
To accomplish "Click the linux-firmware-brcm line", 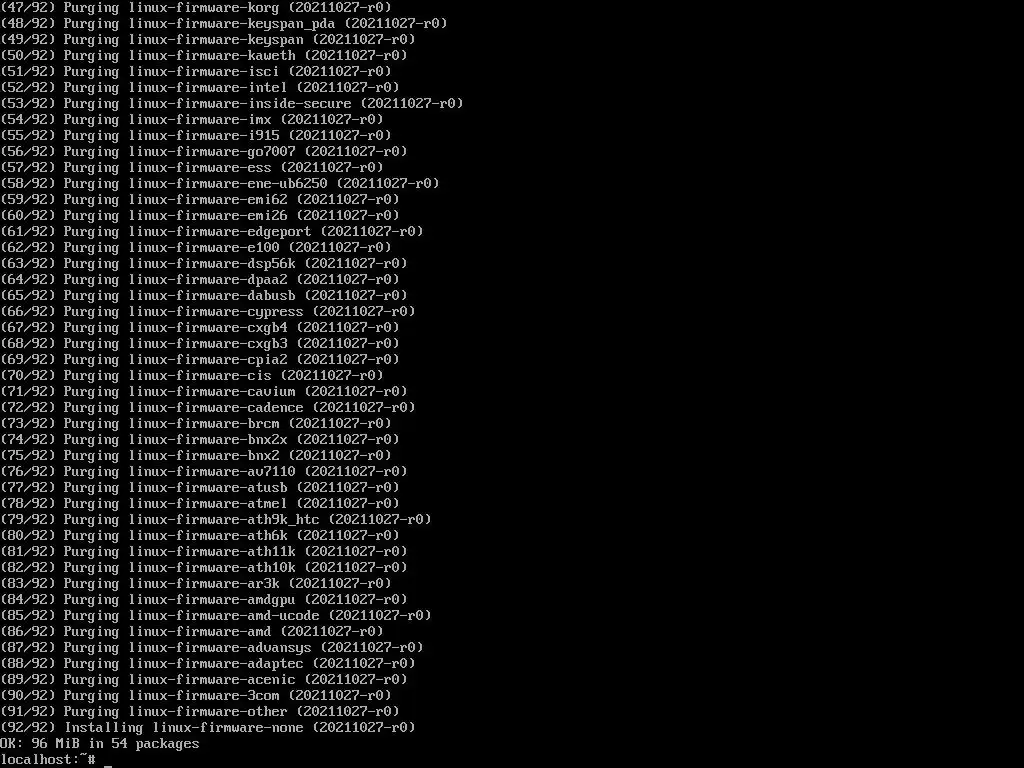I will (196, 423).
